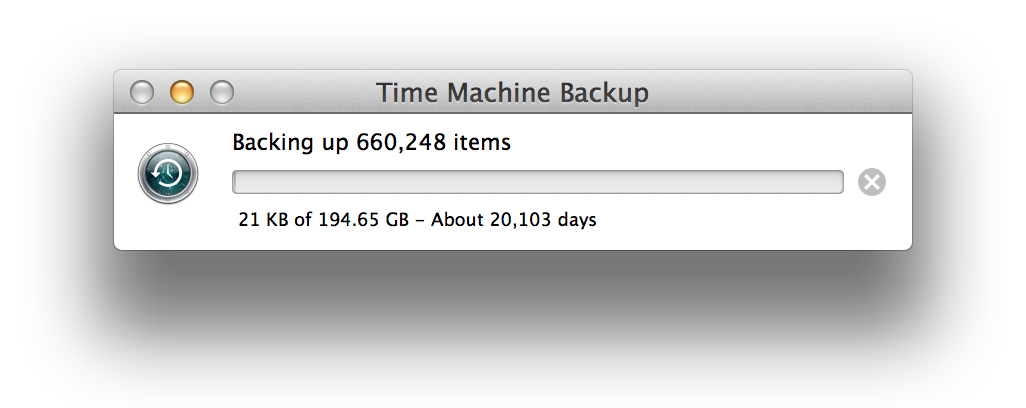Image resolution: width=1026 pixels, height=408 pixels.
Task: Click the word 'Backing' in the status line
Action: point(272,143)
